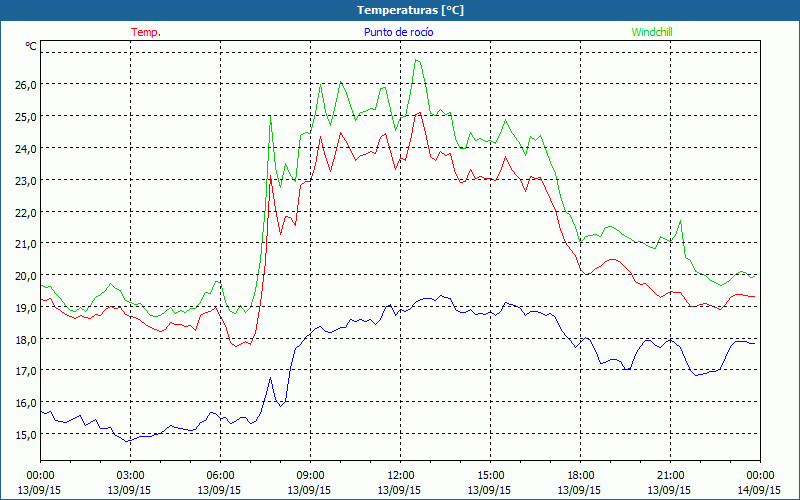Click the 25,0 y-axis value

[x=25, y=117]
